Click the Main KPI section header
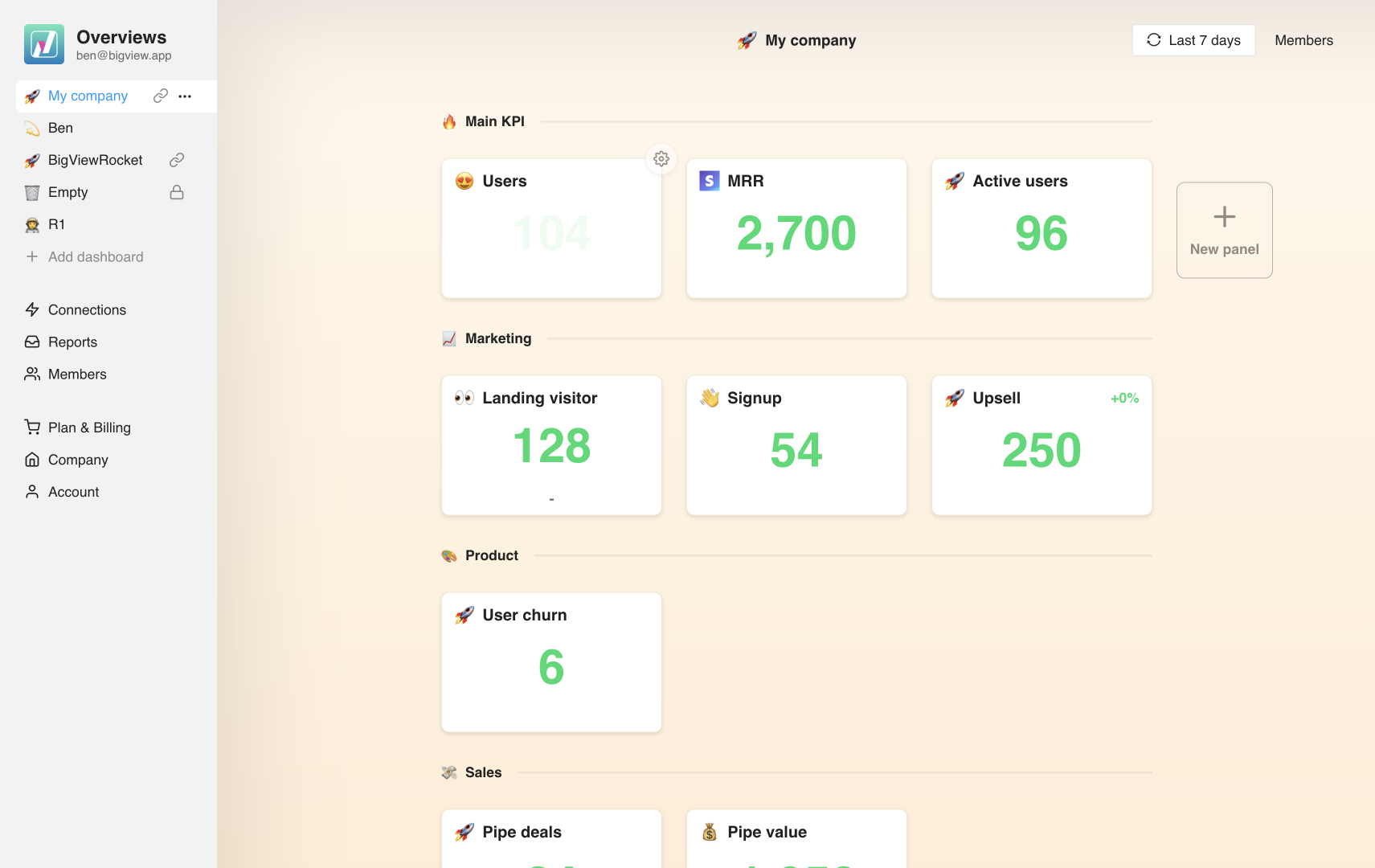1375x868 pixels. point(494,121)
